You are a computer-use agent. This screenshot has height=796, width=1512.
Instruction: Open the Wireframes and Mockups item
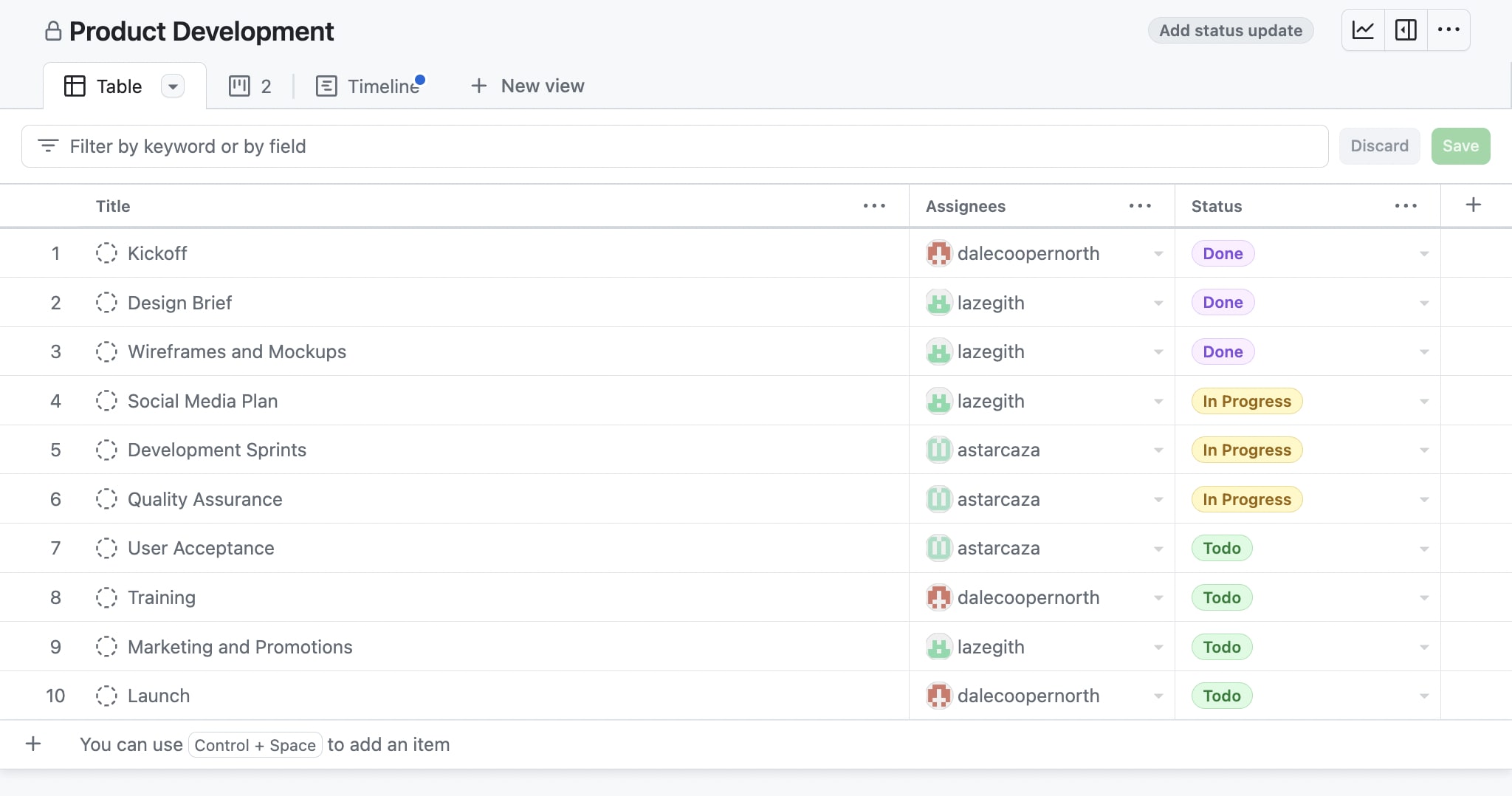[237, 351]
